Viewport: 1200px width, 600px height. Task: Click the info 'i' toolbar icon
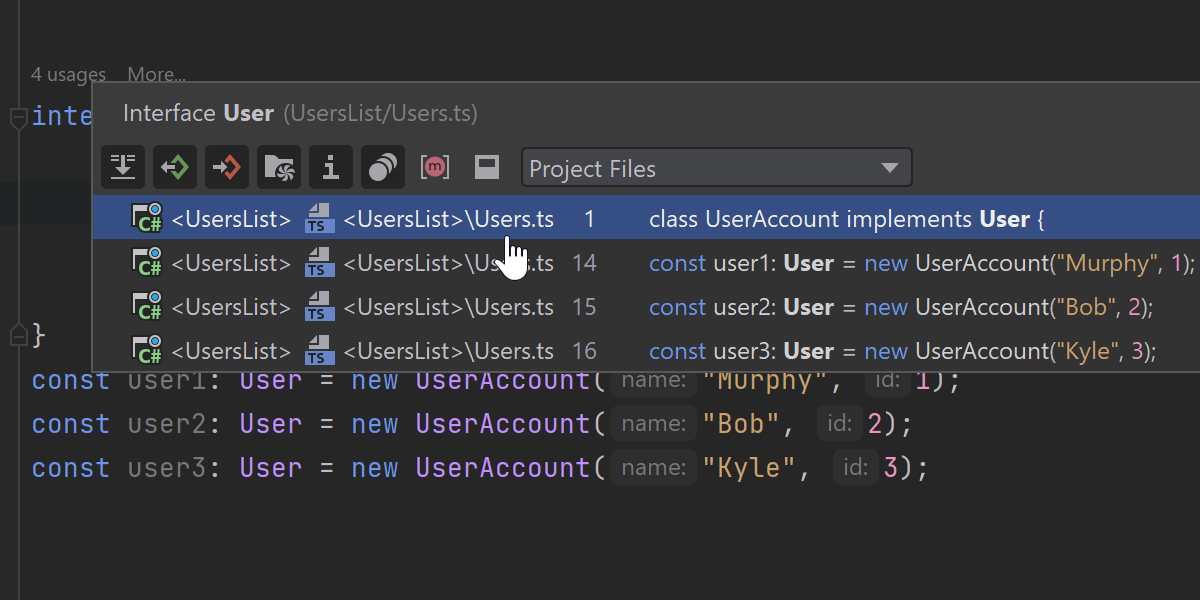tap(331, 167)
